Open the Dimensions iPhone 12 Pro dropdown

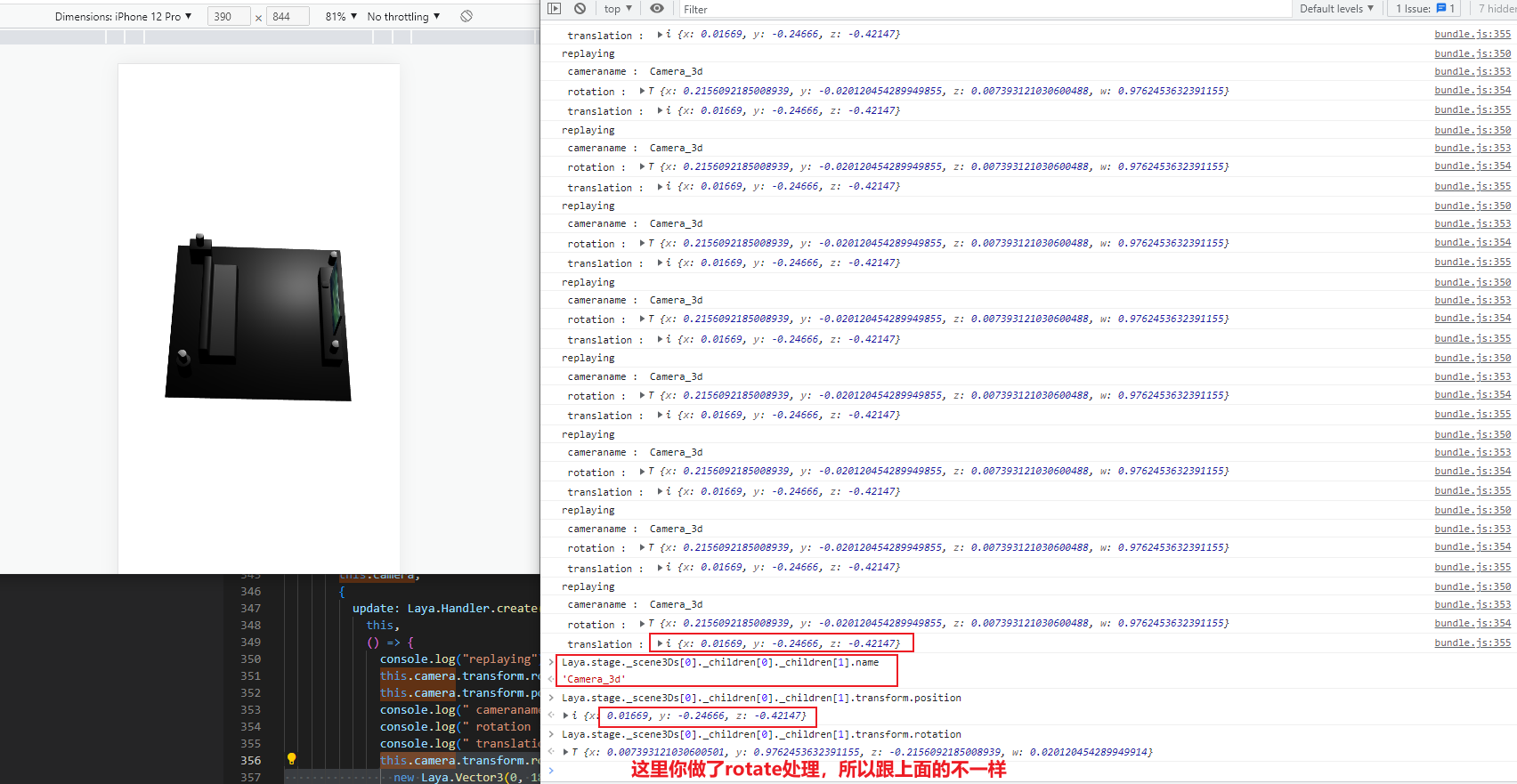(x=123, y=16)
